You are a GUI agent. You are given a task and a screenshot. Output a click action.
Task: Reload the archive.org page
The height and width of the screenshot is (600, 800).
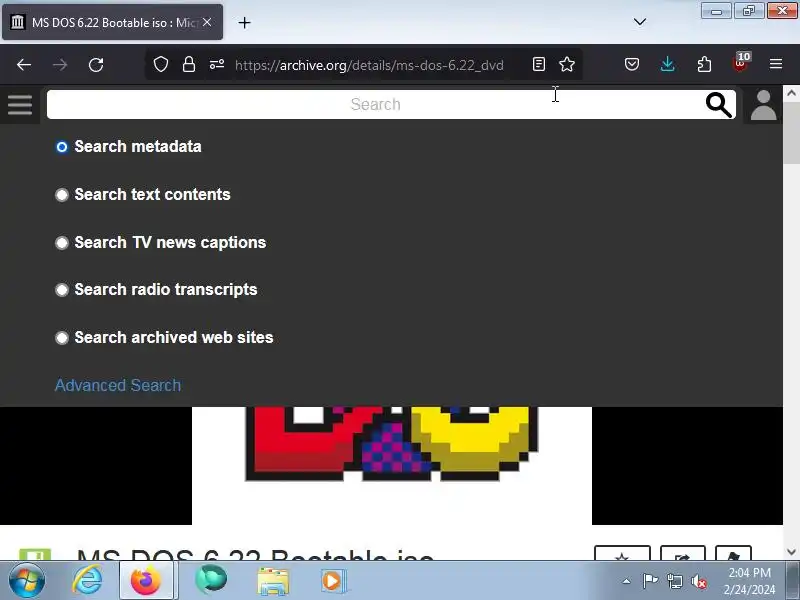pos(96,65)
